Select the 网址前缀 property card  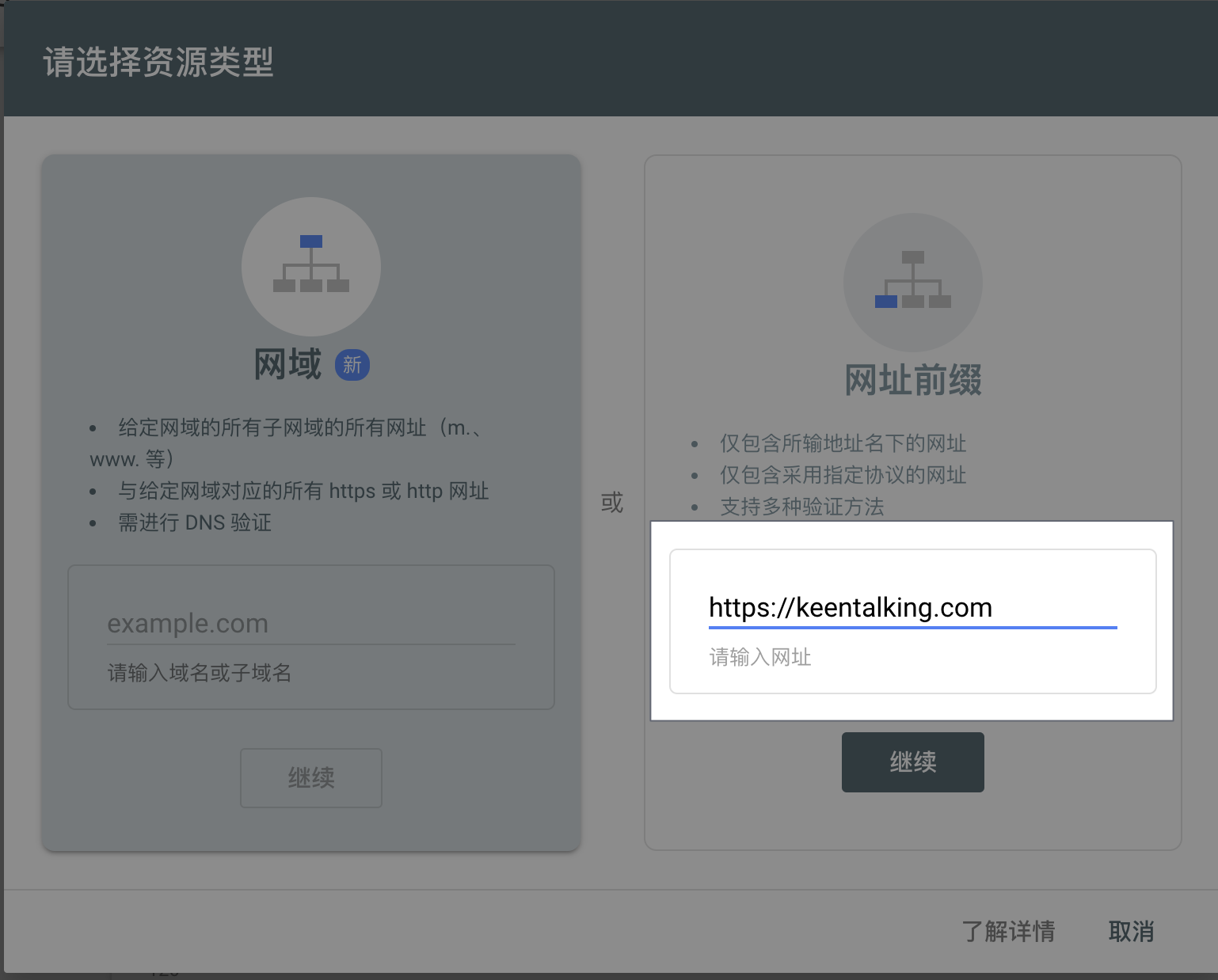(912, 380)
